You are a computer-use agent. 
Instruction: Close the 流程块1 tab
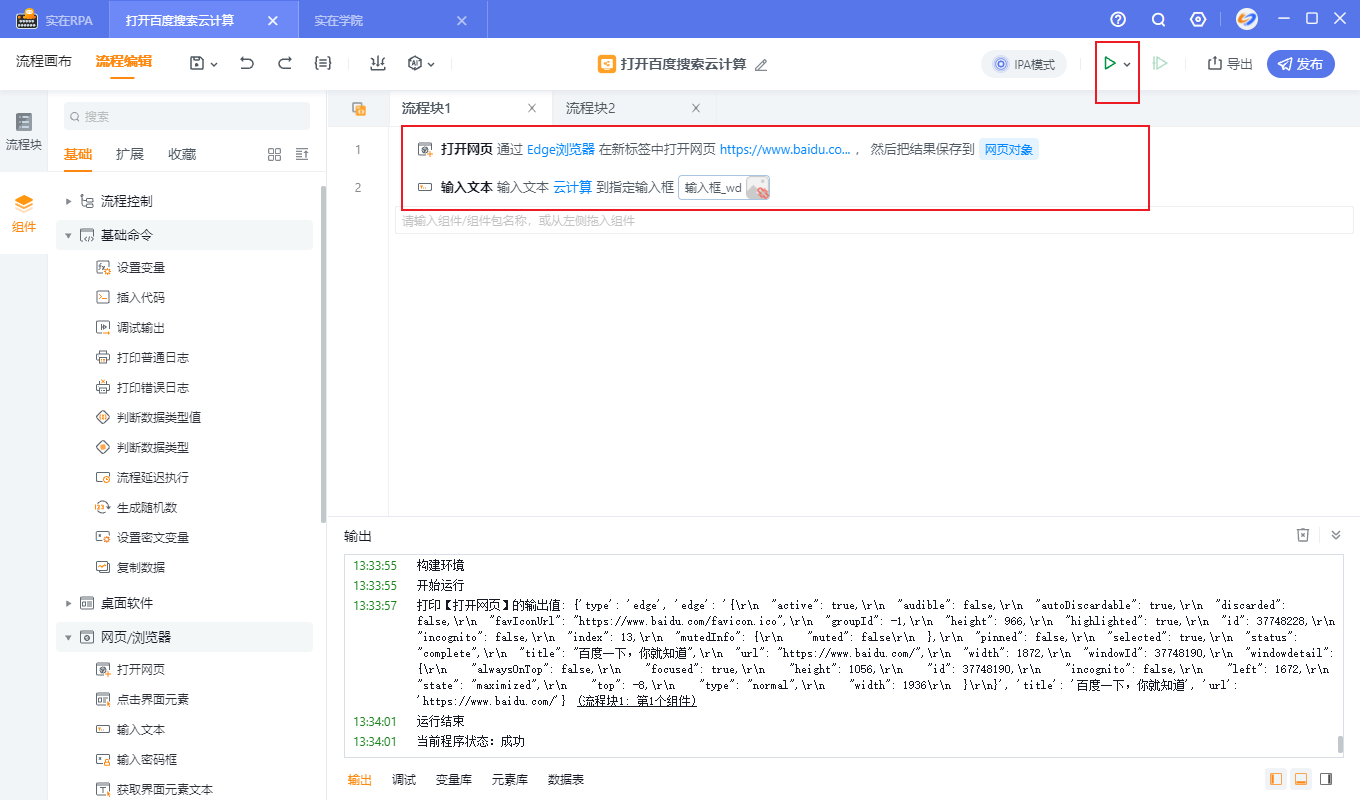click(532, 108)
